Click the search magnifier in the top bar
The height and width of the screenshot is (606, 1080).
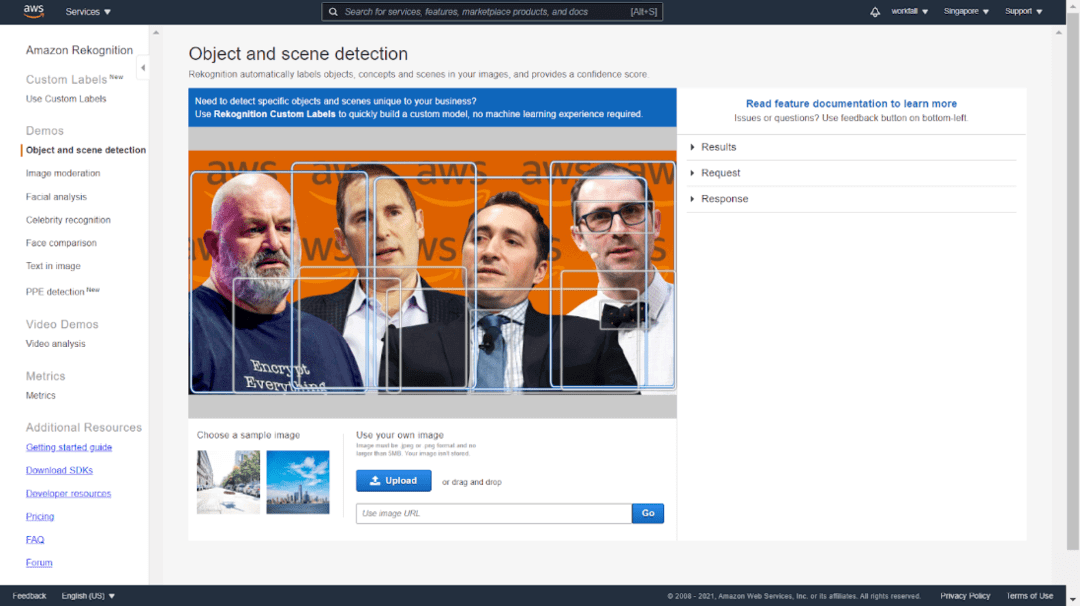[333, 11]
